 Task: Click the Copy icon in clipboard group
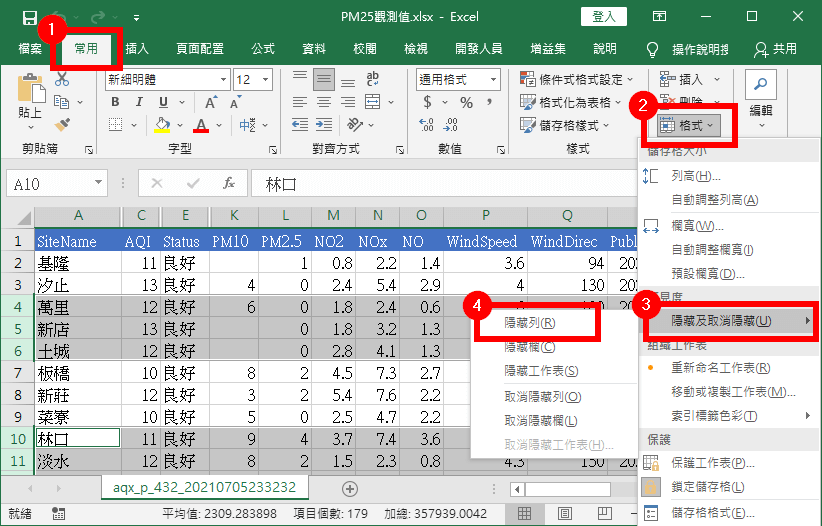click(62, 102)
